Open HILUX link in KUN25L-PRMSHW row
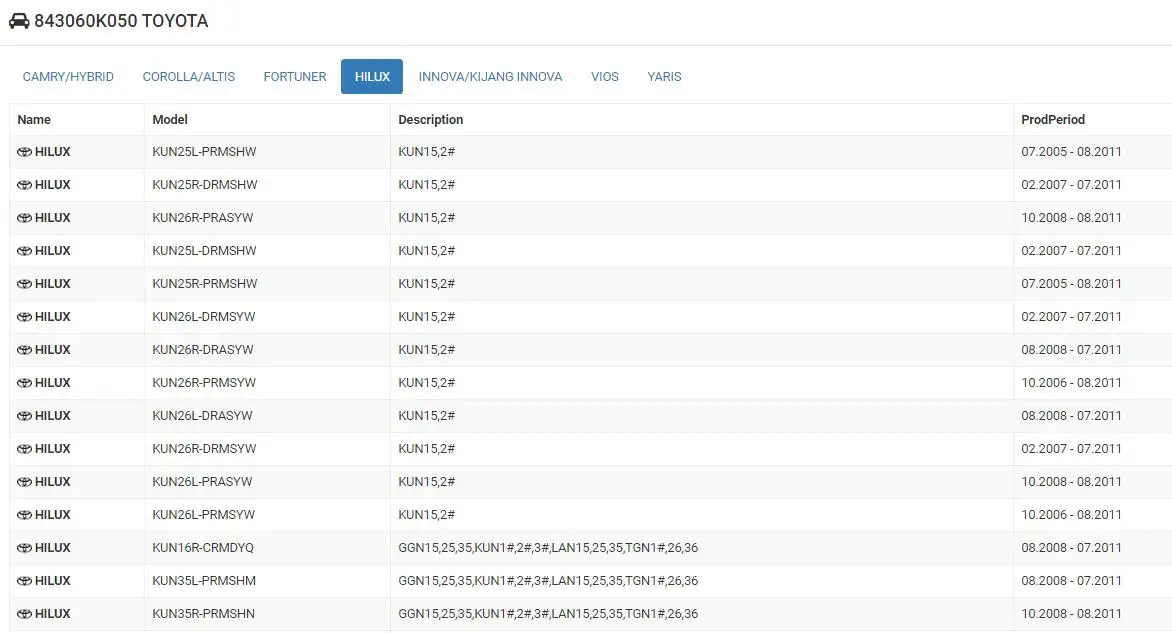Screen dimensions: 1172x633 (52, 152)
